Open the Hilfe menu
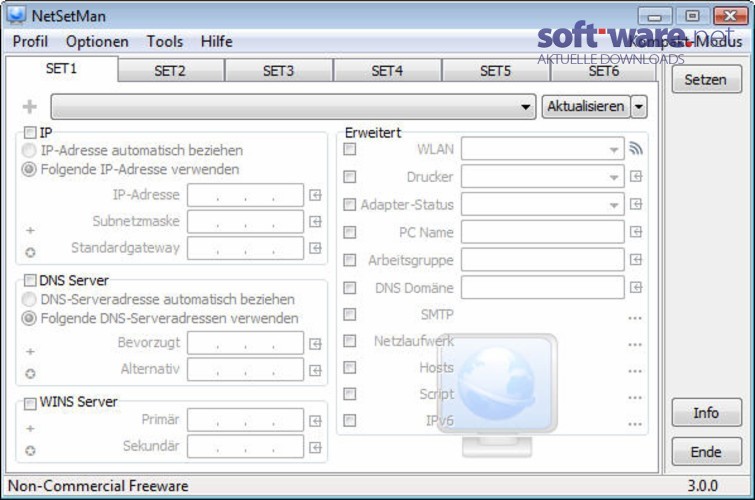The image size is (755, 500). tap(217, 41)
